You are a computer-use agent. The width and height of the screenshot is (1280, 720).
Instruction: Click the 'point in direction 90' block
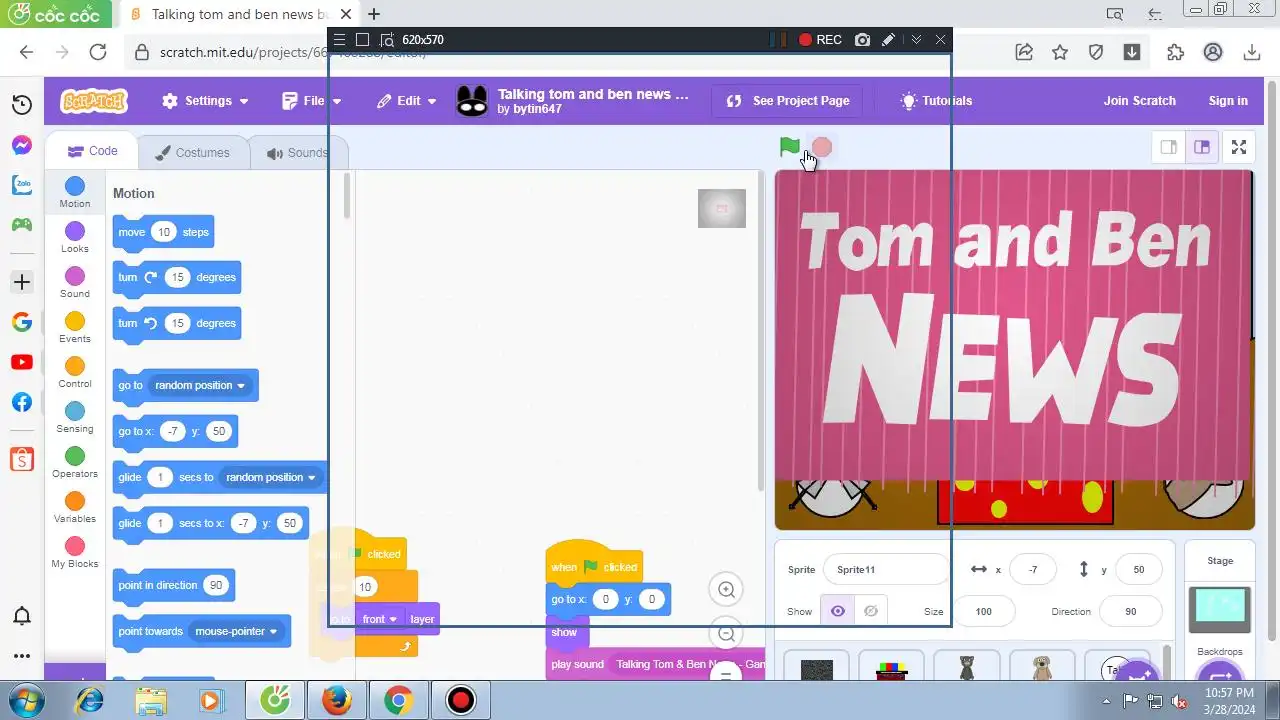(173, 585)
